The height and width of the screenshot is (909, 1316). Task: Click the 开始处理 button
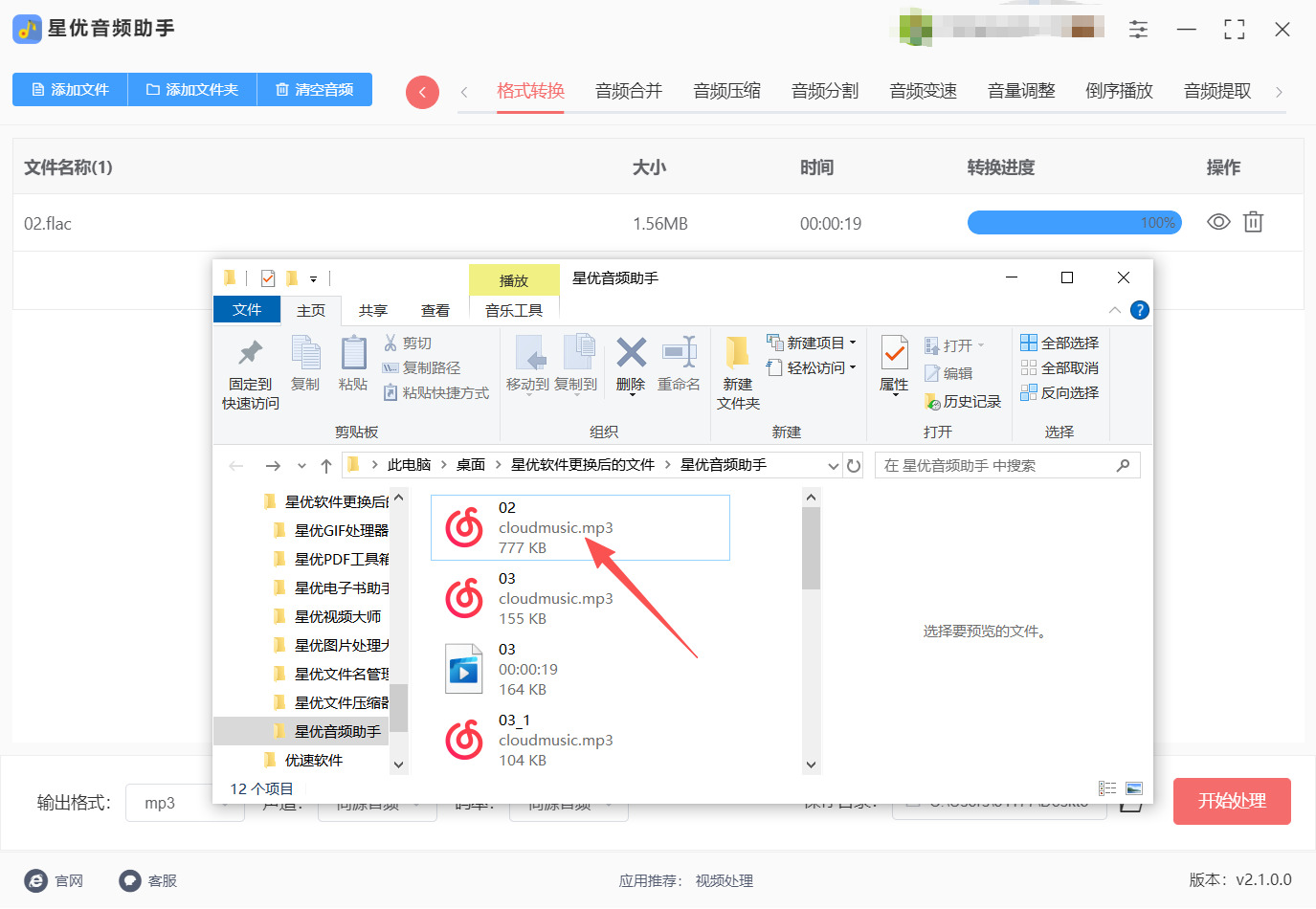click(1232, 801)
